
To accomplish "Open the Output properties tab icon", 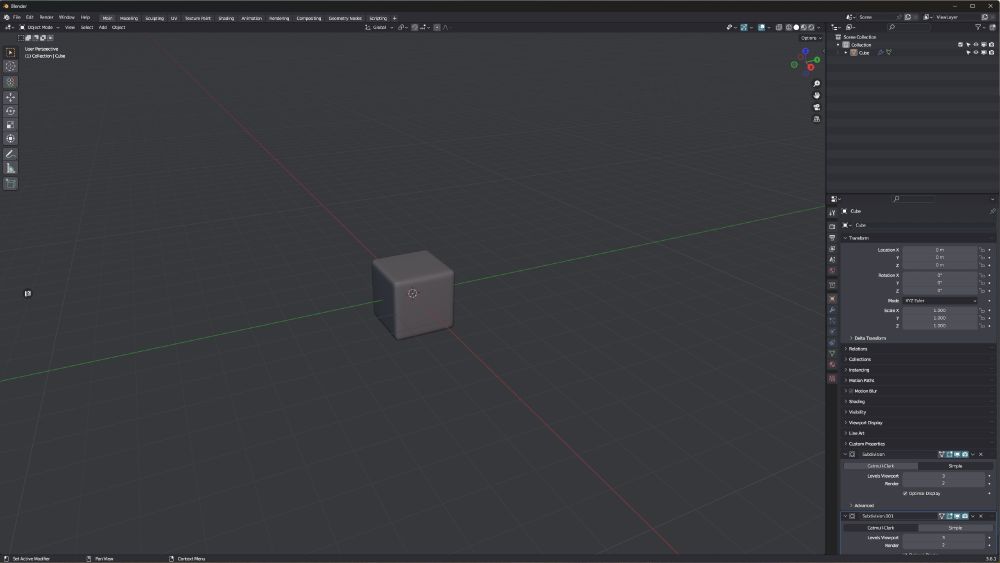I will [x=832, y=238].
